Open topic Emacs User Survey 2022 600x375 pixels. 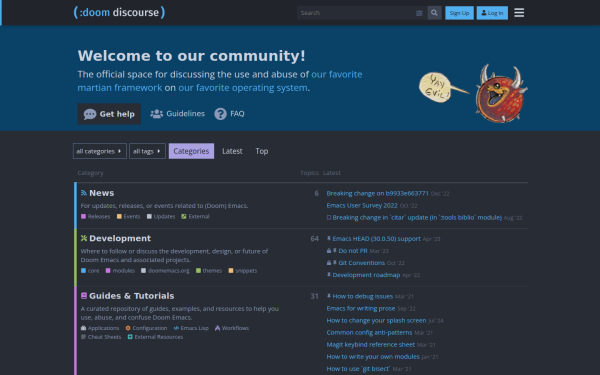click(362, 205)
